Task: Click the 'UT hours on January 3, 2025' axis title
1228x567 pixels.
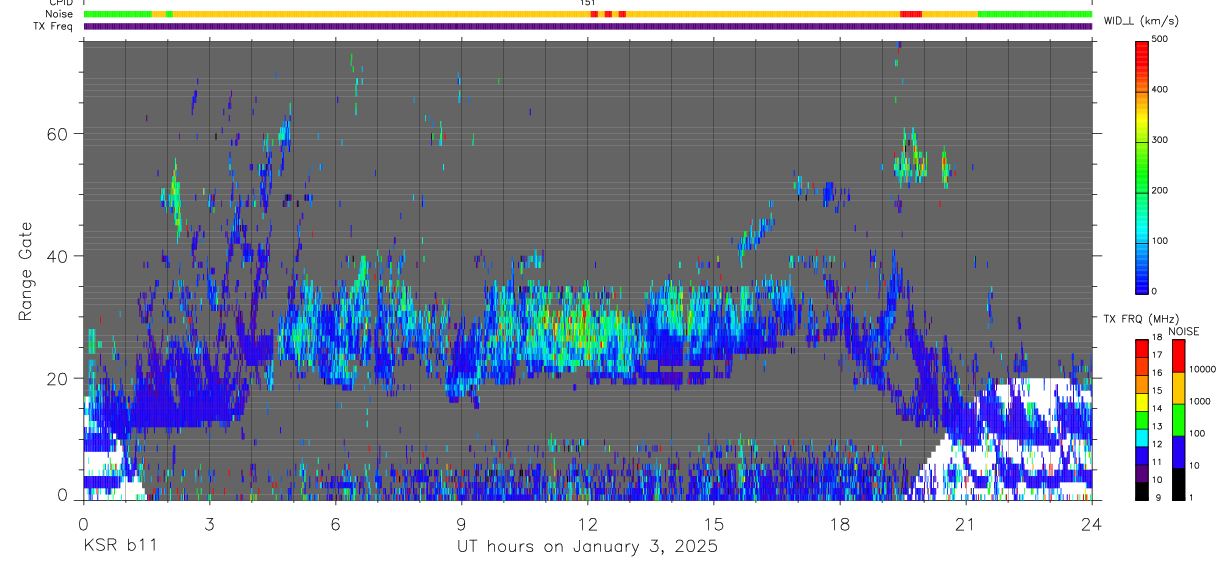Action: tap(587, 547)
